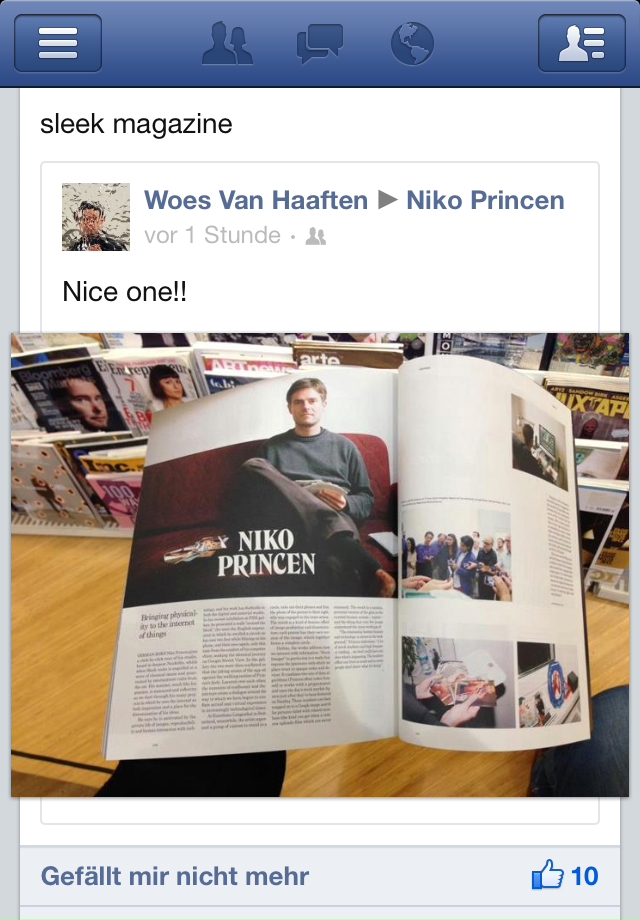The width and height of the screenshot is (640, 920).
Task: Open Woes Van Haaften's profile
Action: click(256, 200)
